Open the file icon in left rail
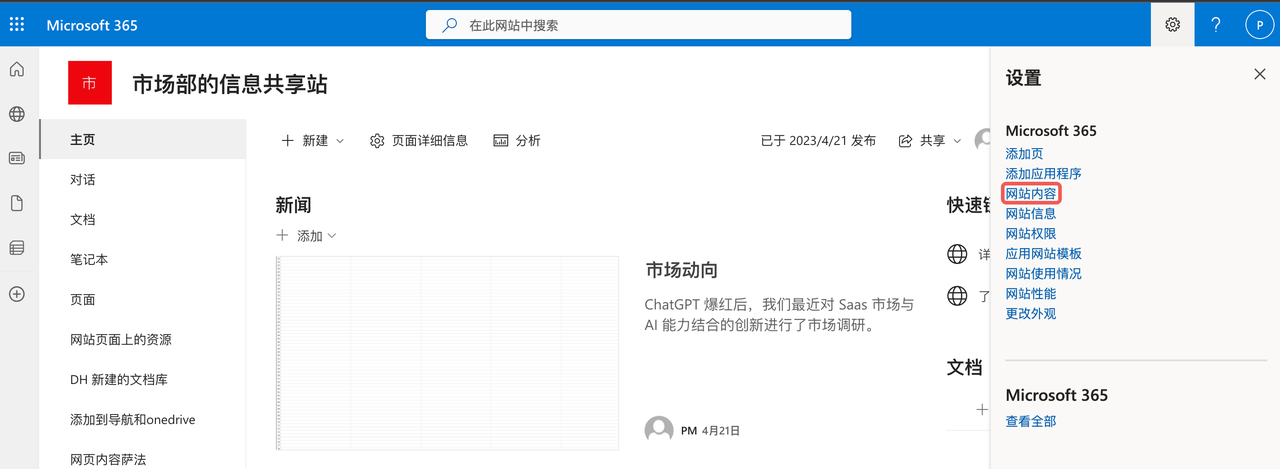The height and width of the screenshot is (469, 1280). (x=17, y=203)
